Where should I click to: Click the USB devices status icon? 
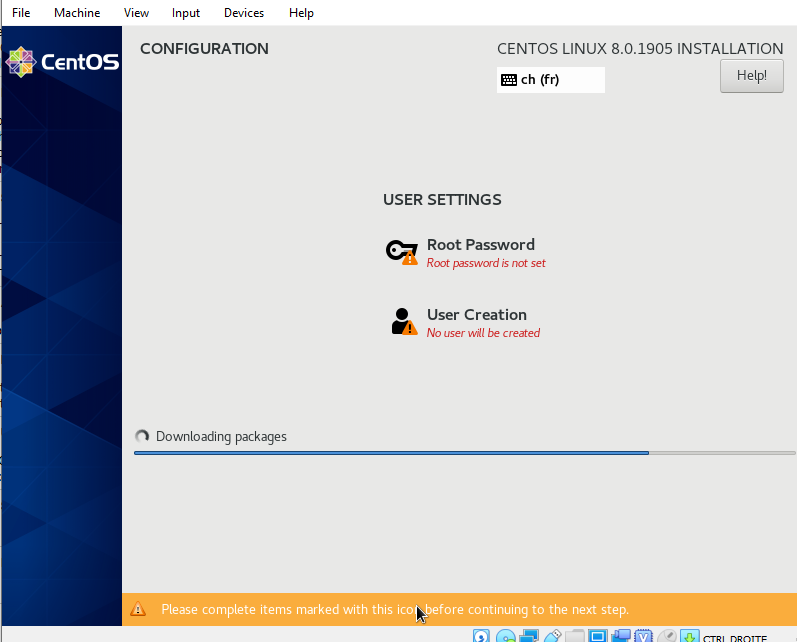552,636
